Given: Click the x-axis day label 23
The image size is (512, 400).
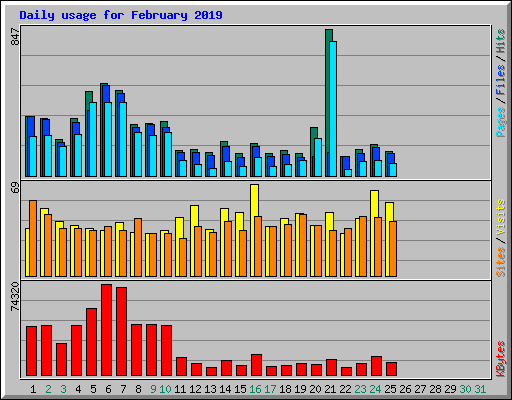Looking at the screenshot, I should 360,389.
